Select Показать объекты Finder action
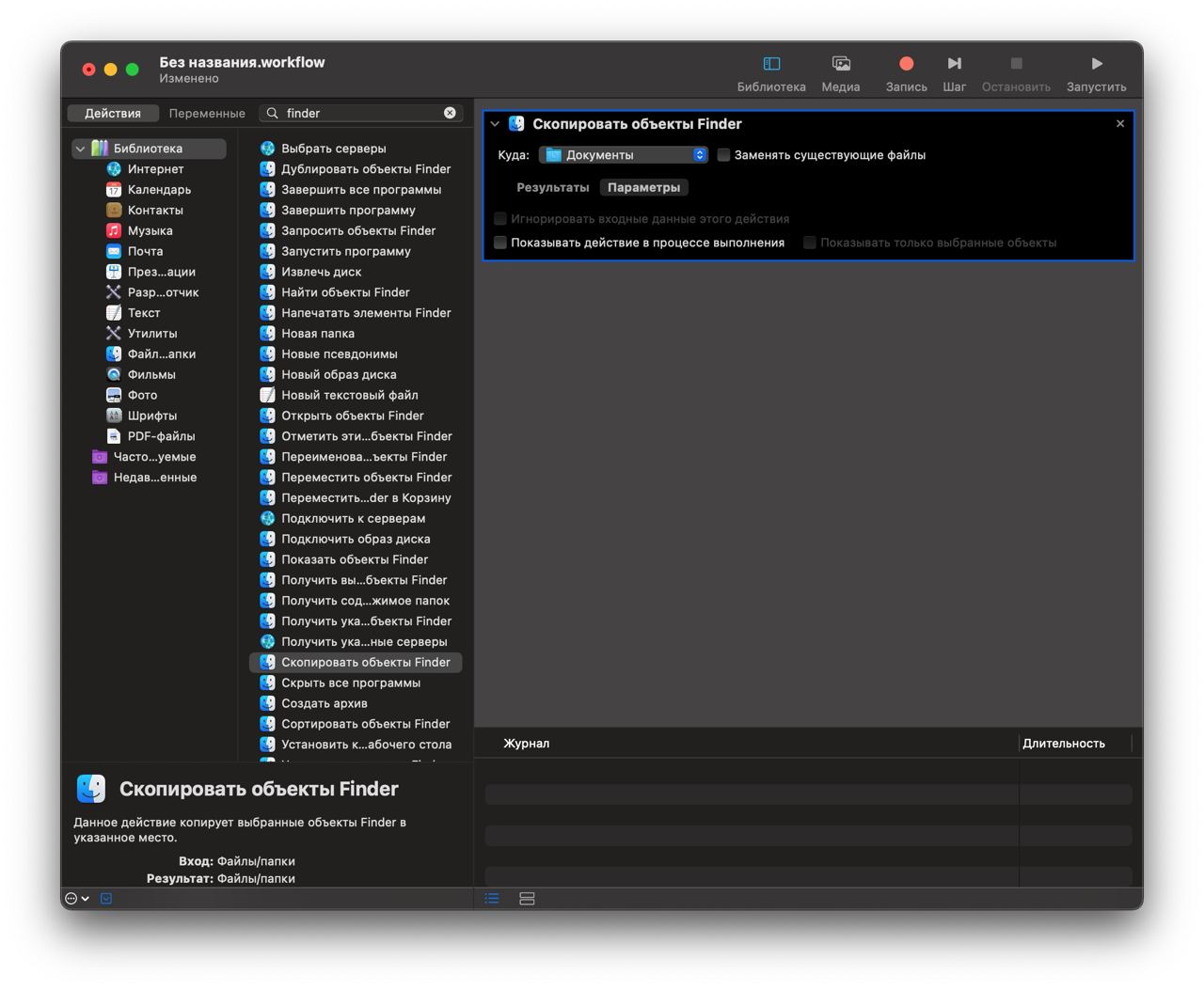The height and width of the screenshot is (990, 1204). click(x=354, y=560)
